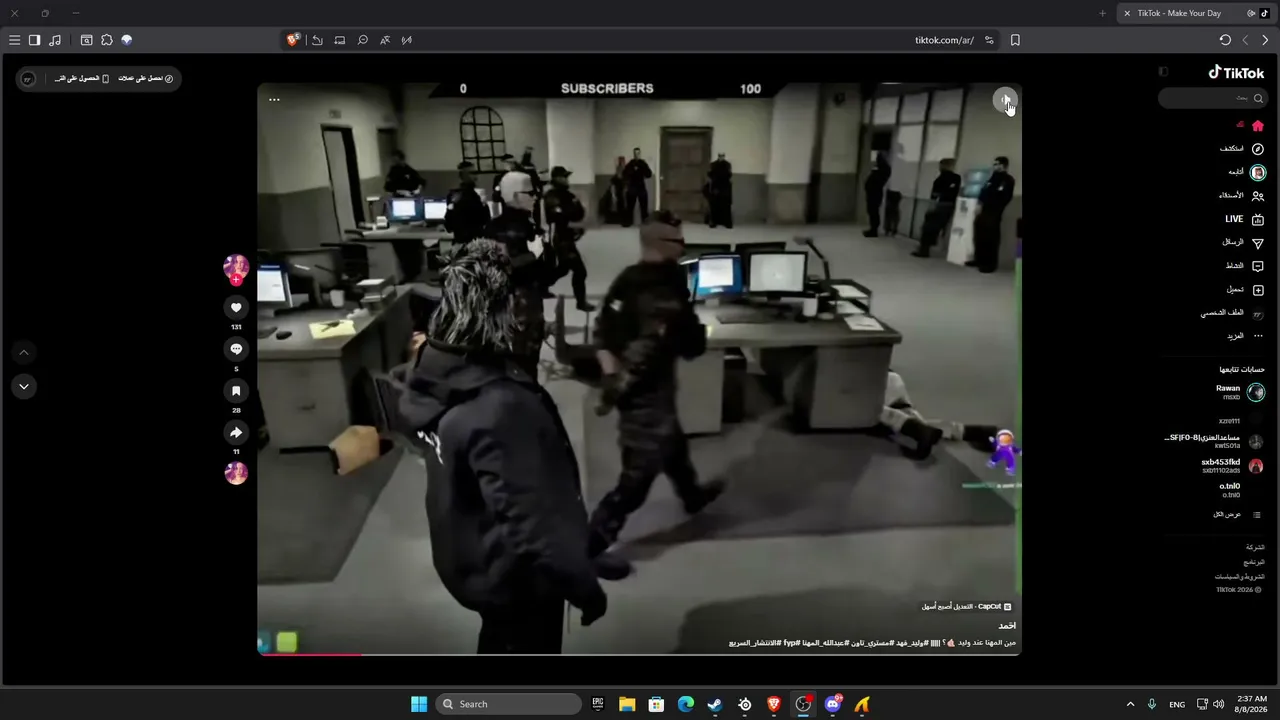Click the TikTok logo

(x=1236, y=72)
